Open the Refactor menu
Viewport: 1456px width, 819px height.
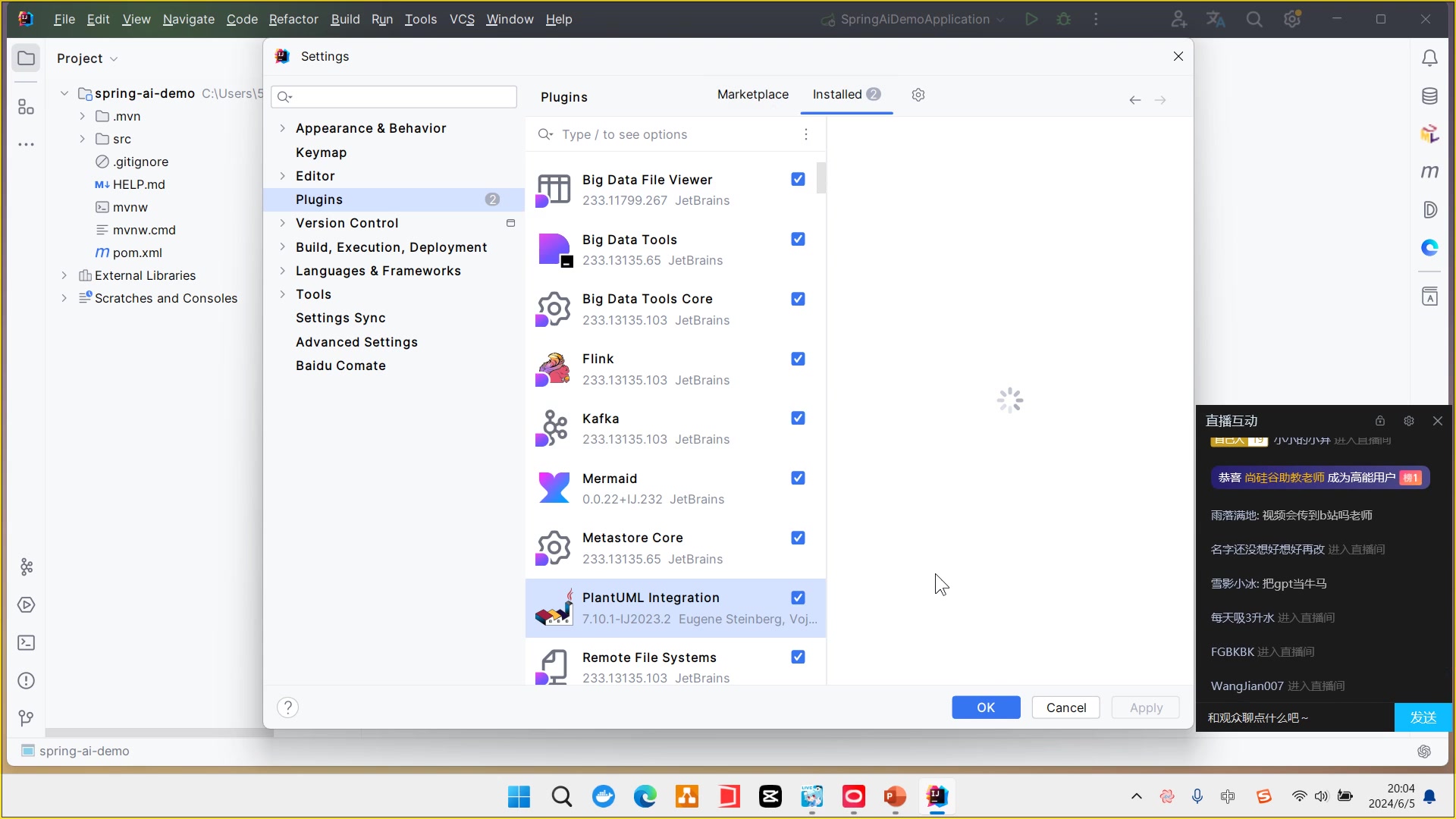pyautogui.click(x=293, y=19)
